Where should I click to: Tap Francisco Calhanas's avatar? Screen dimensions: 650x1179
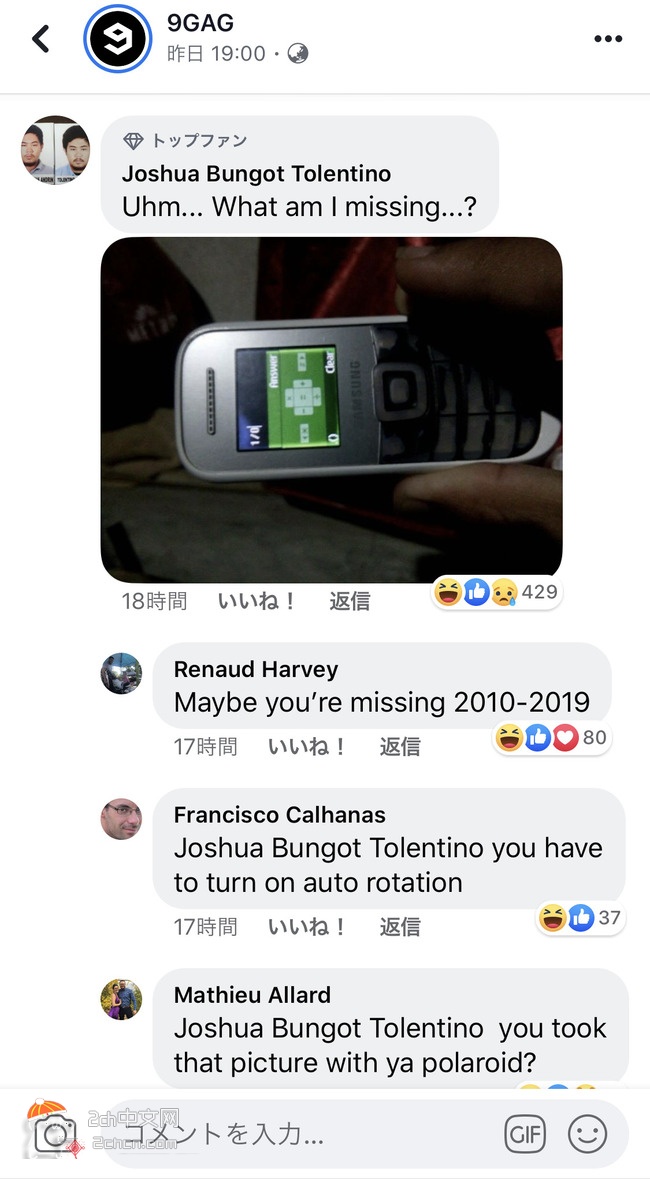click(x=121, y=819)
